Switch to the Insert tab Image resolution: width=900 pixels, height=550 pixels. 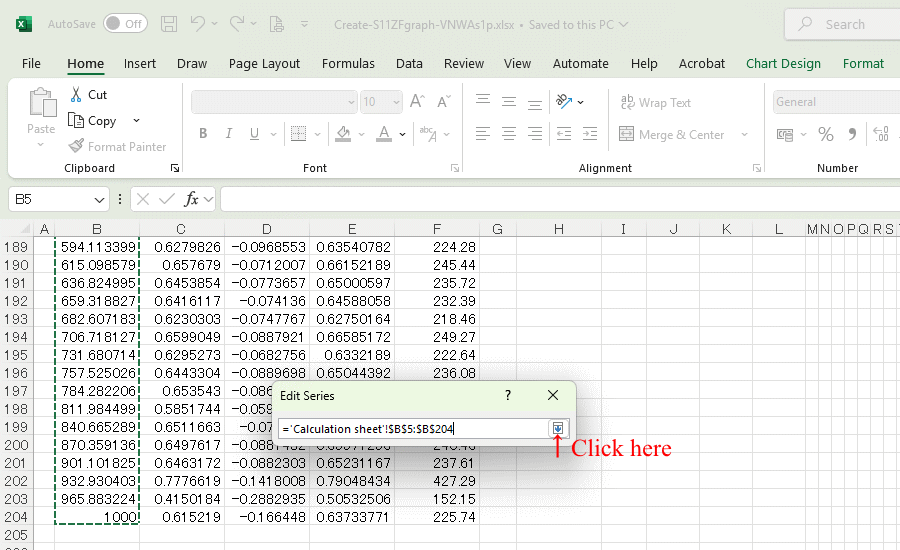pos(139,64)
